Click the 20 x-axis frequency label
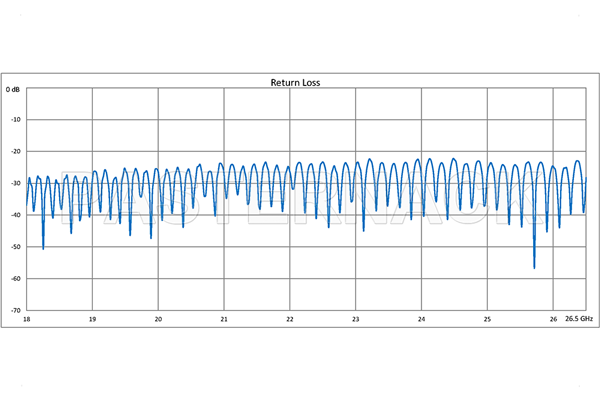Viewport: 600px width, 400px height. pos(158,320)
